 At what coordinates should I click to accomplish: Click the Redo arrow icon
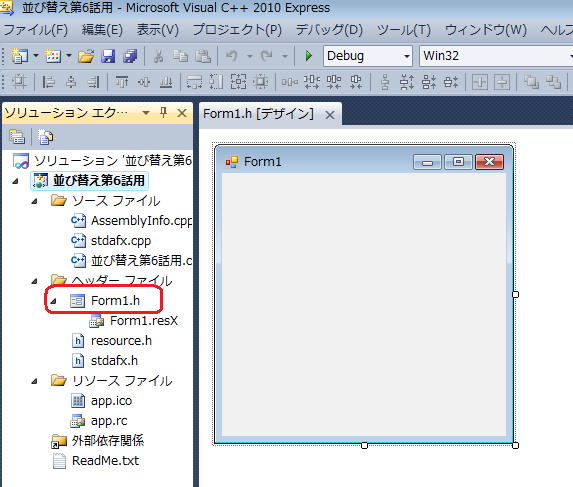point(266,56)
